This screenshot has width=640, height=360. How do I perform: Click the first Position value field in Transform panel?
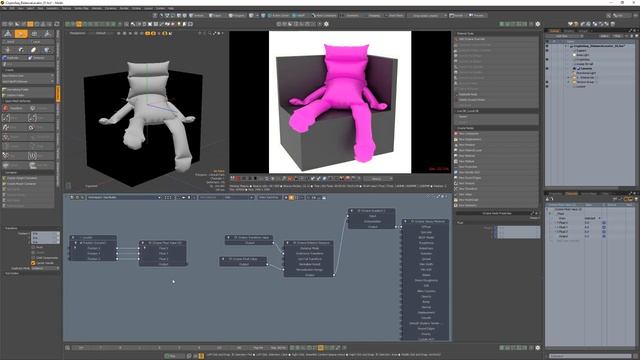click(x=45, y=233)
